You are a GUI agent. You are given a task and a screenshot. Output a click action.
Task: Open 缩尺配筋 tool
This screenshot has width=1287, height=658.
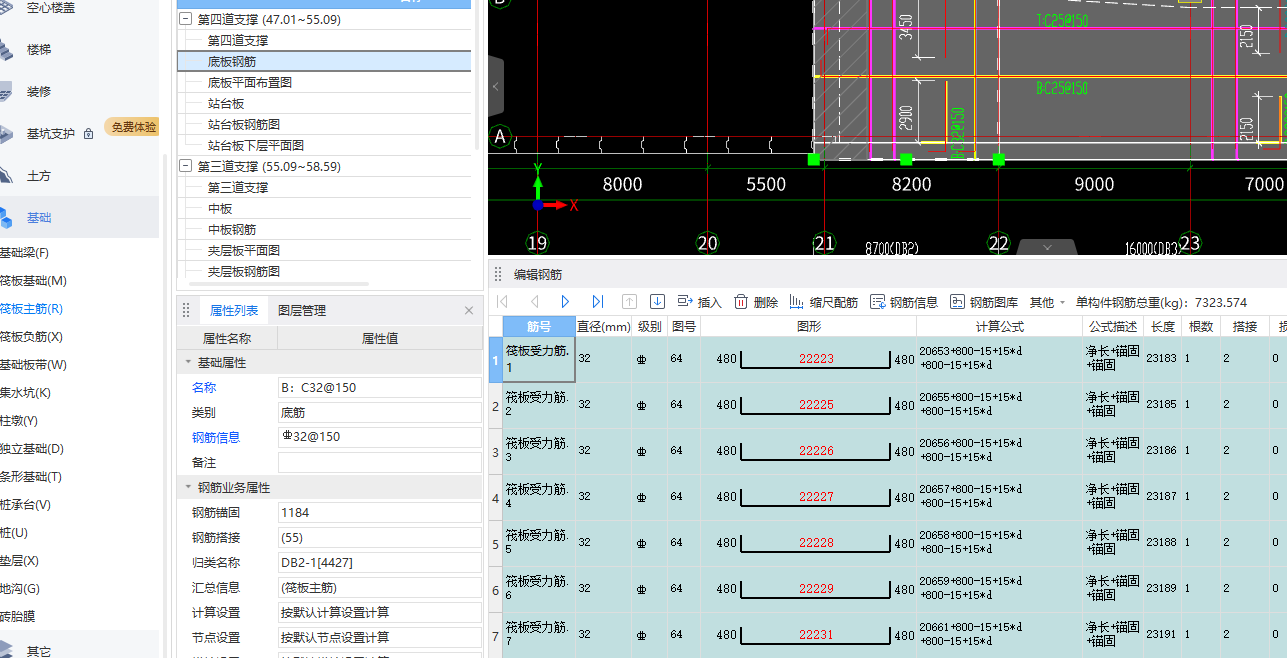click(823, 302)
